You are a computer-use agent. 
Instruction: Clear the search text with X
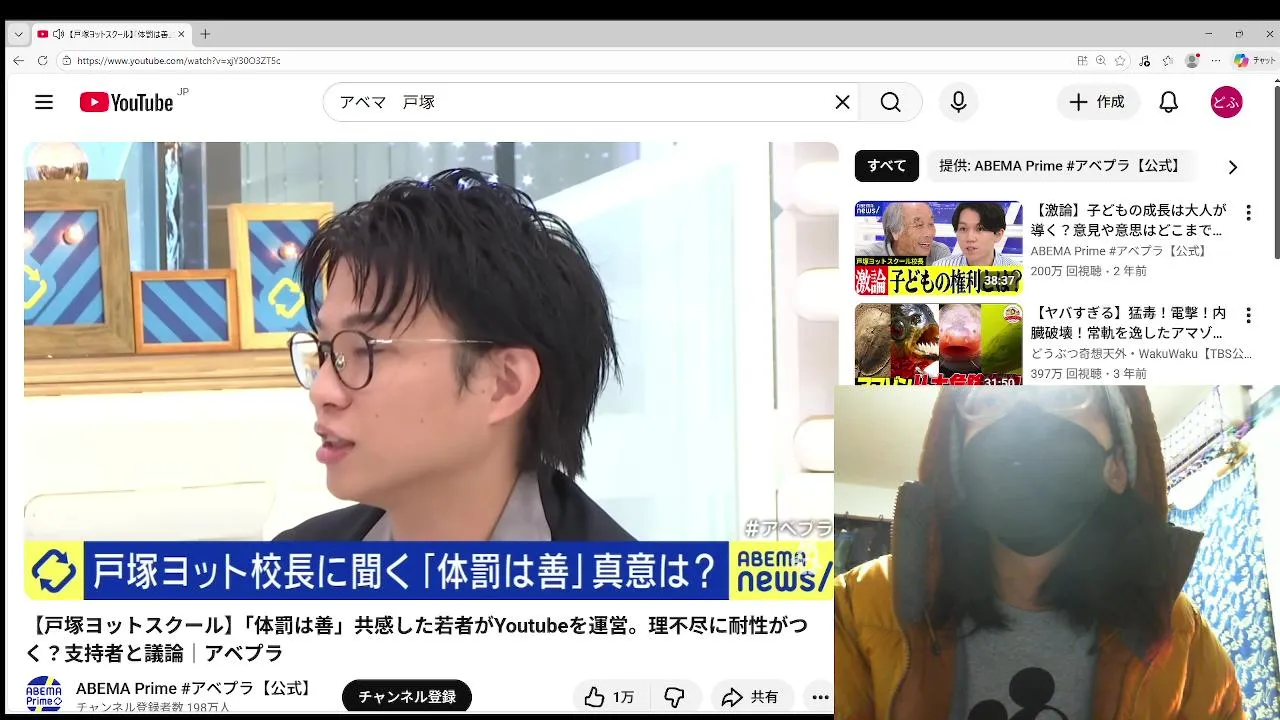tap(842, 102)
